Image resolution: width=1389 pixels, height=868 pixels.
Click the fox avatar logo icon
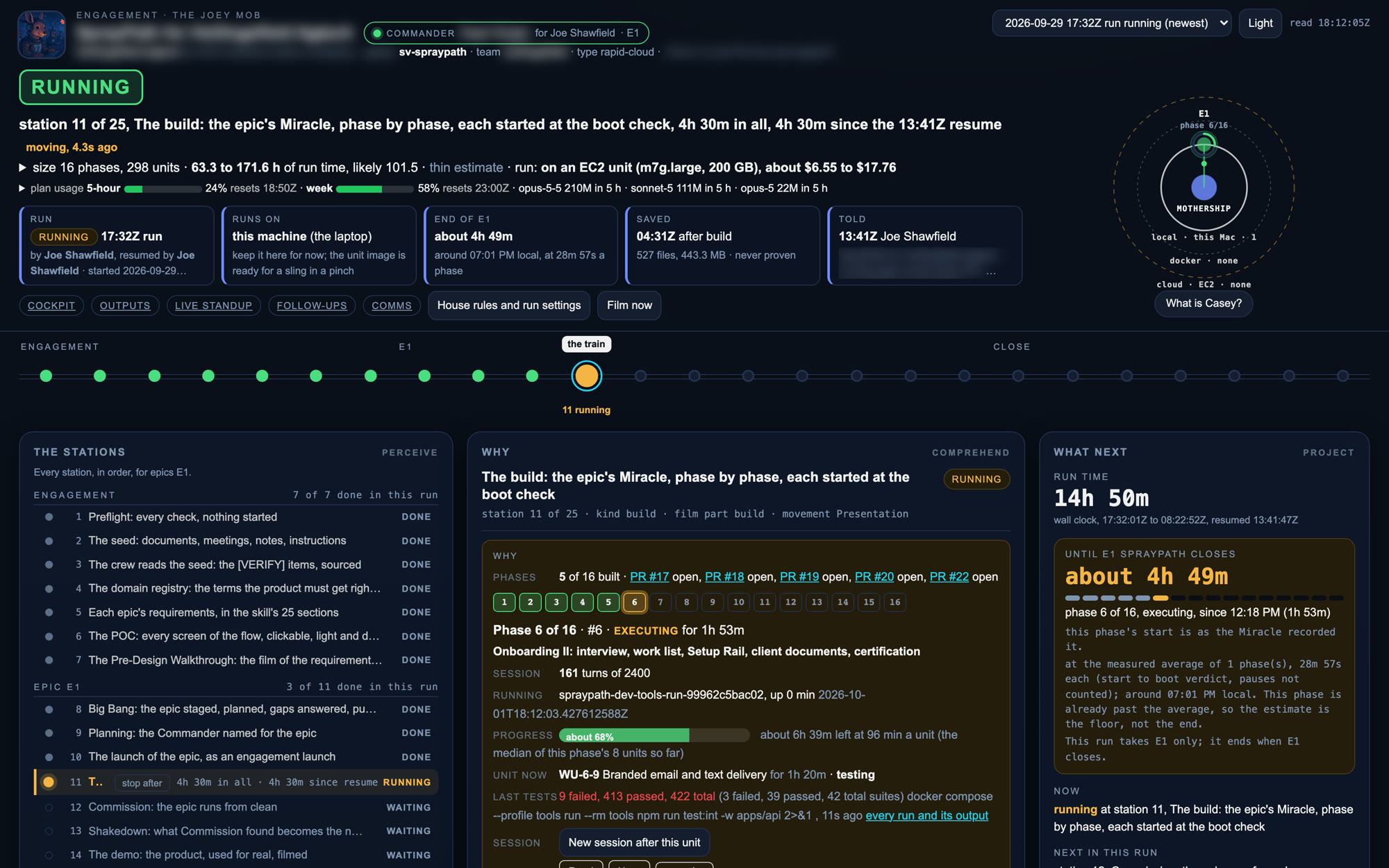[x=42, y=35]
